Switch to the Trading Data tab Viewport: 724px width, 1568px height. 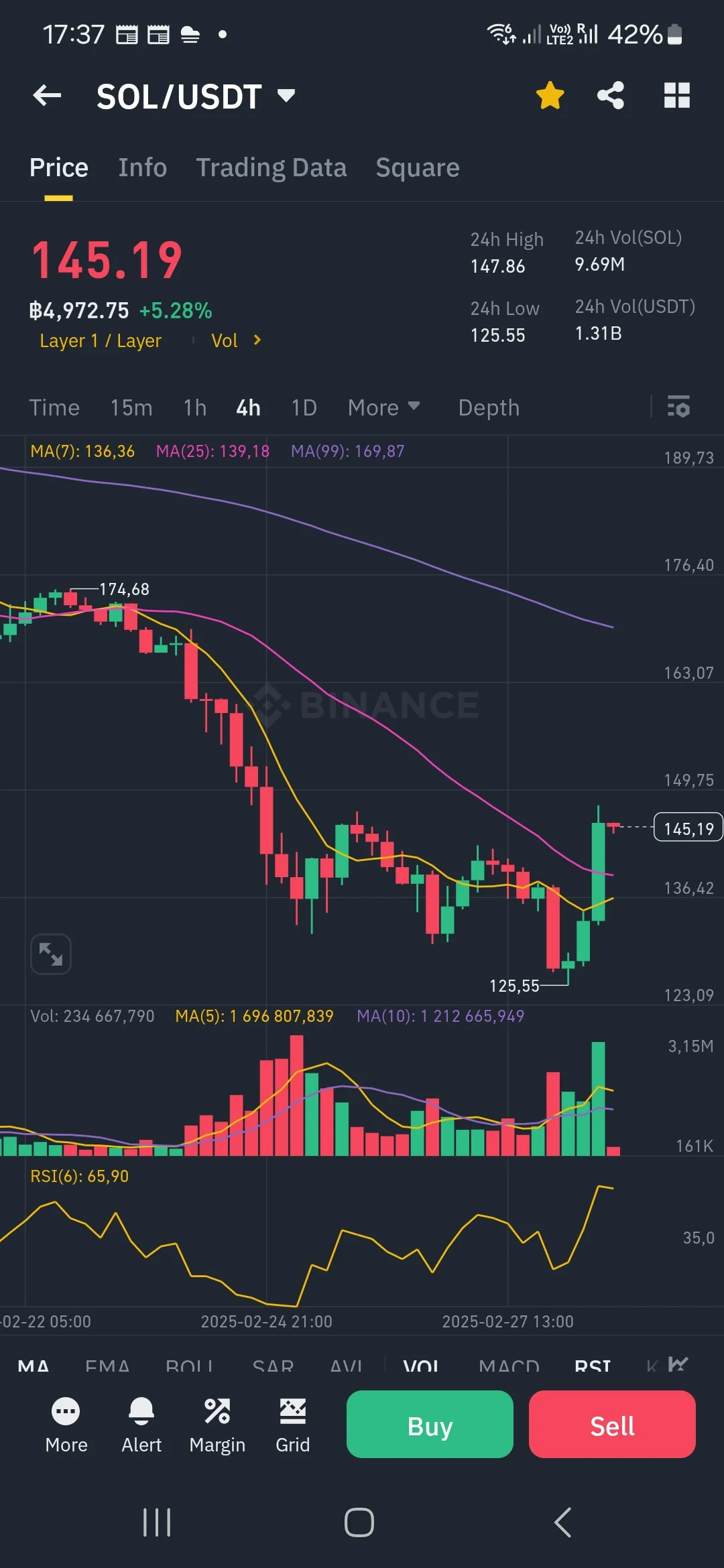(x=271, y=168)
